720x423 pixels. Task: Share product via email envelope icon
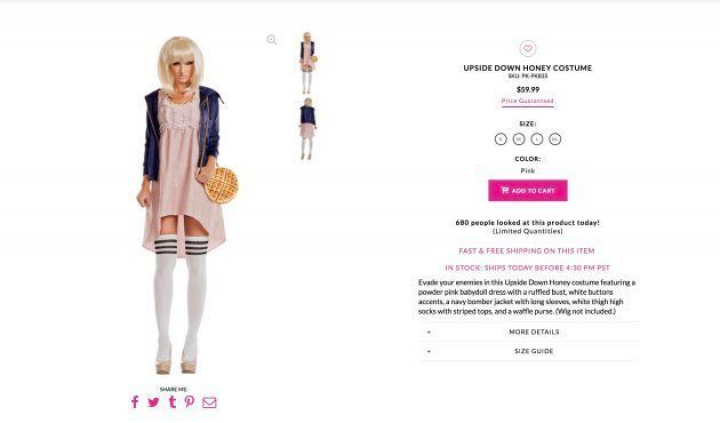coord(209,402)
